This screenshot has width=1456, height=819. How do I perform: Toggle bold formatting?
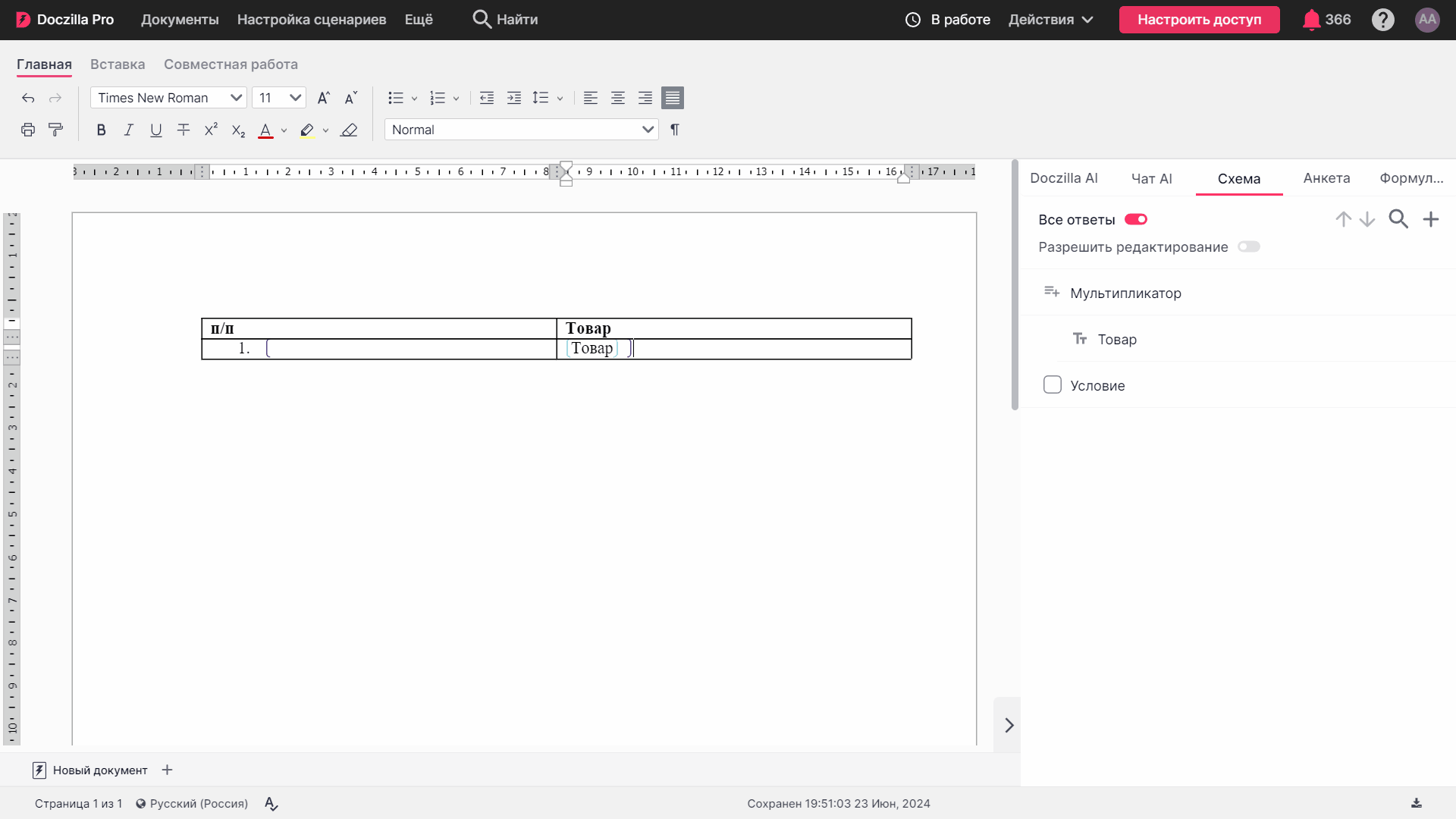click(101, 130)
